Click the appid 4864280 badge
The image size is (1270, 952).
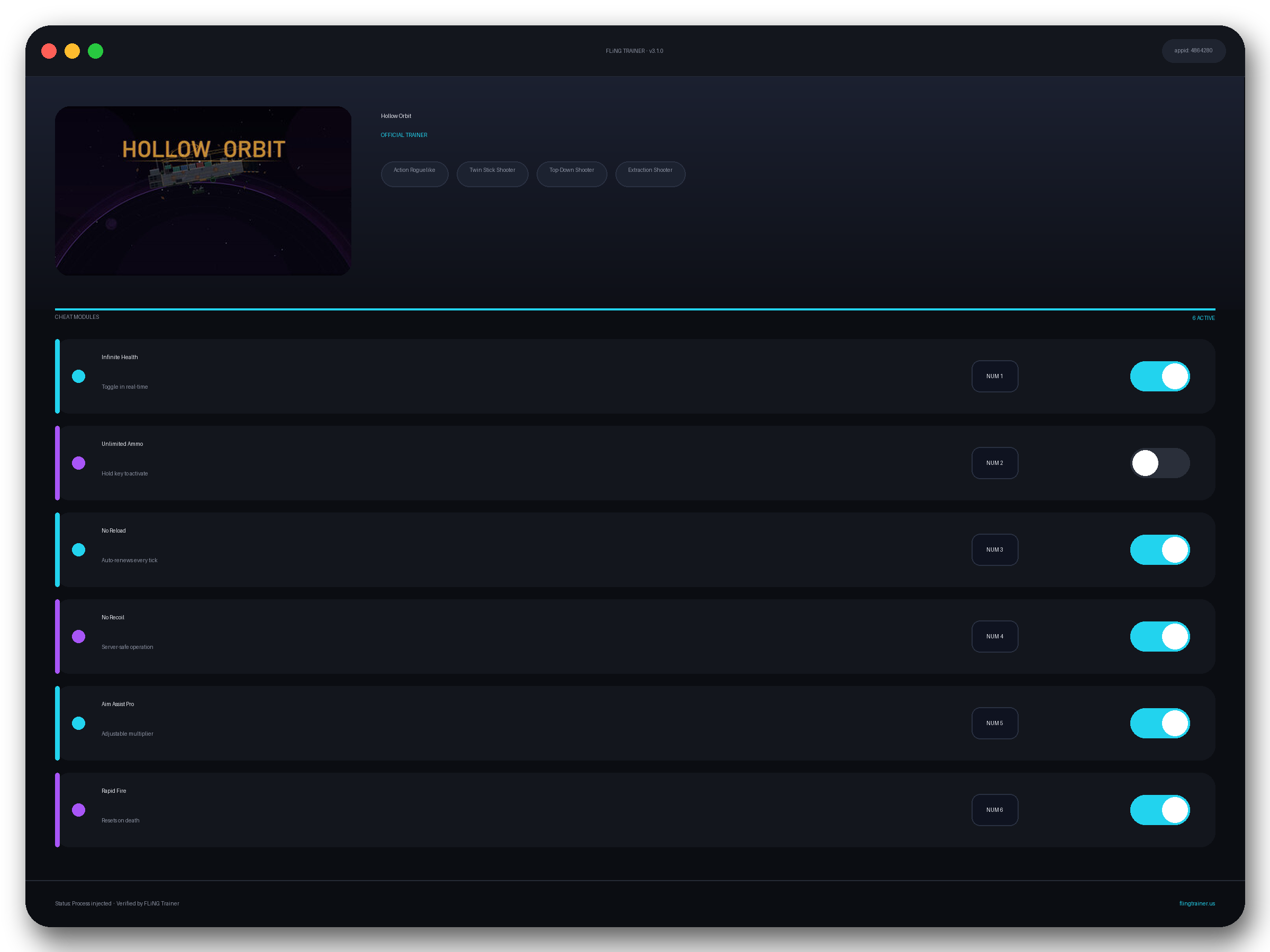pyautogui.click(x=1193, y=51)
